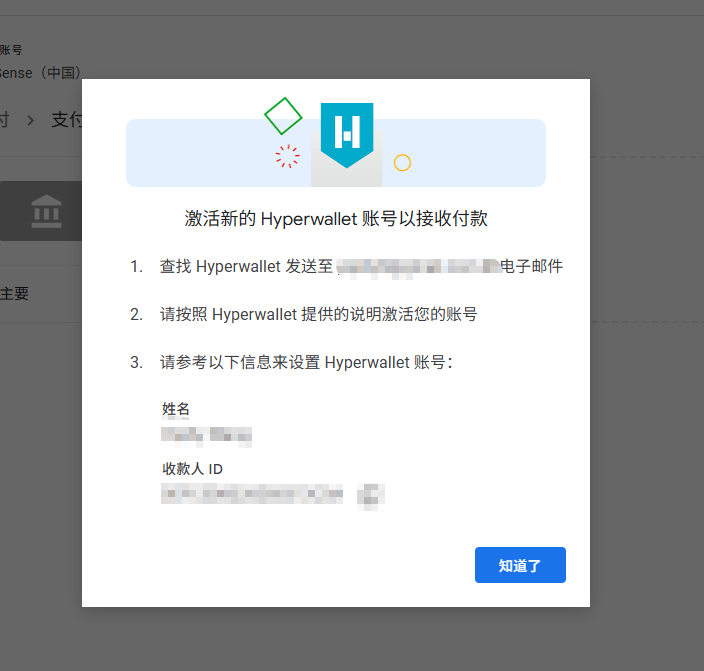This screenshot has height=671, width=704.
Task: Click the Sense（中国）account text in background
Action: [x=40, y=73]
